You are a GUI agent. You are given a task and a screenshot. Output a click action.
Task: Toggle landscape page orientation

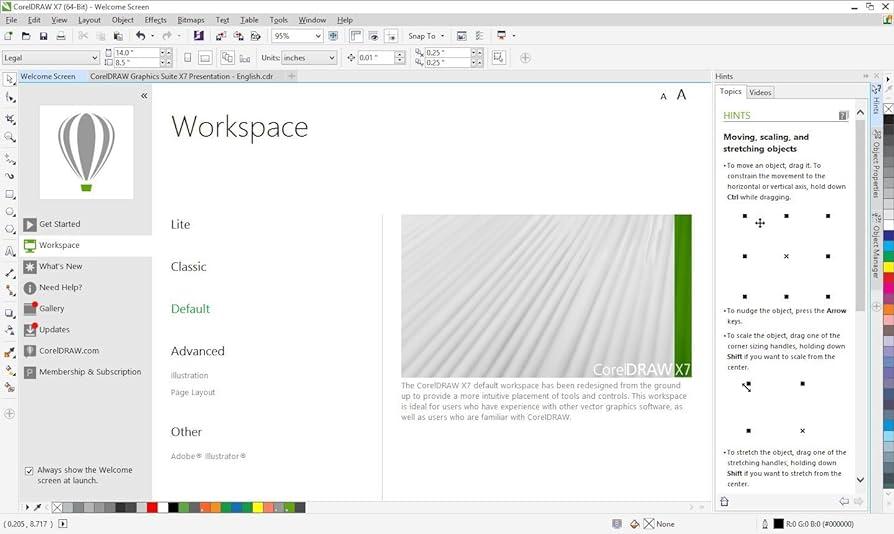(x=205, y=58)
